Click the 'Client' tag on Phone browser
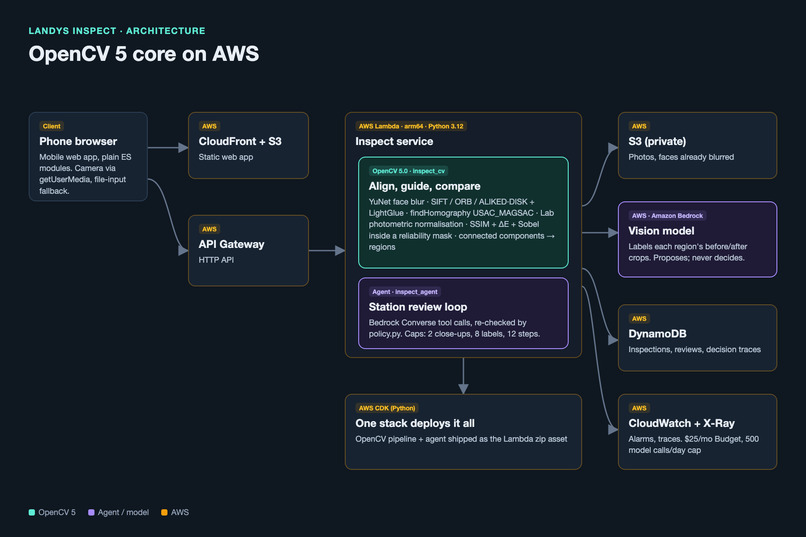Image resolution: width=806 pixels, height=537 pixels. 51,126
